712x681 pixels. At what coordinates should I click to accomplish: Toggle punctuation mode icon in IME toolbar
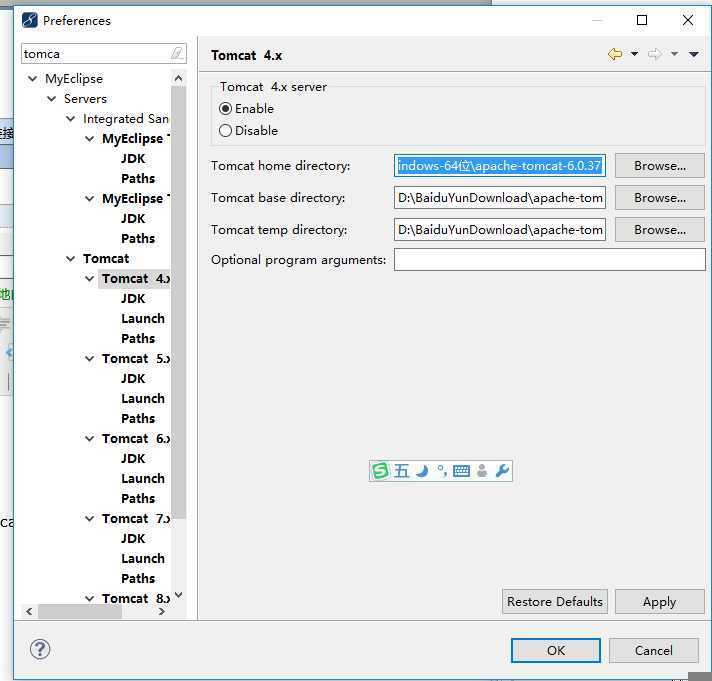coord(441,471)
